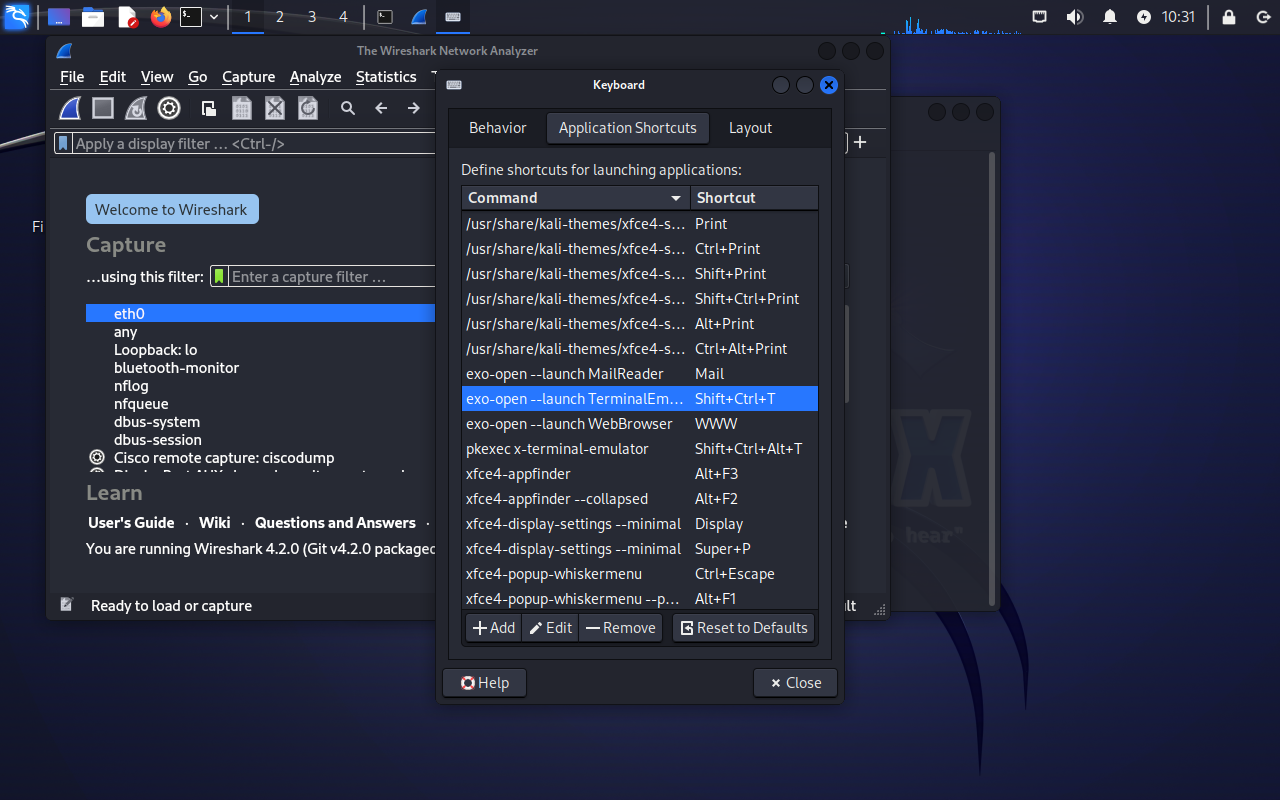Click the power manager tray icon
This screenshot has width=1280, height=800.
[1144, 16]
